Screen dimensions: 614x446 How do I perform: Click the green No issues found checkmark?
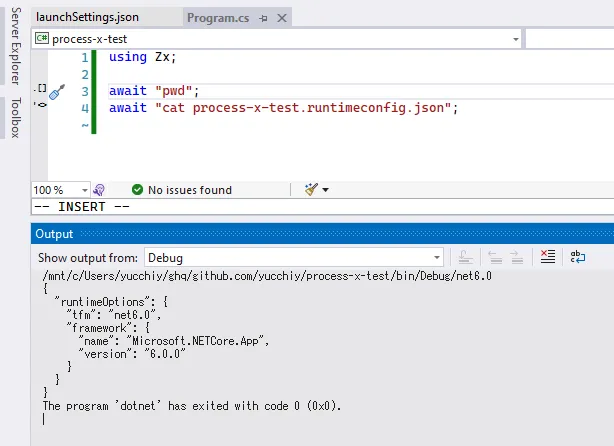137,189
